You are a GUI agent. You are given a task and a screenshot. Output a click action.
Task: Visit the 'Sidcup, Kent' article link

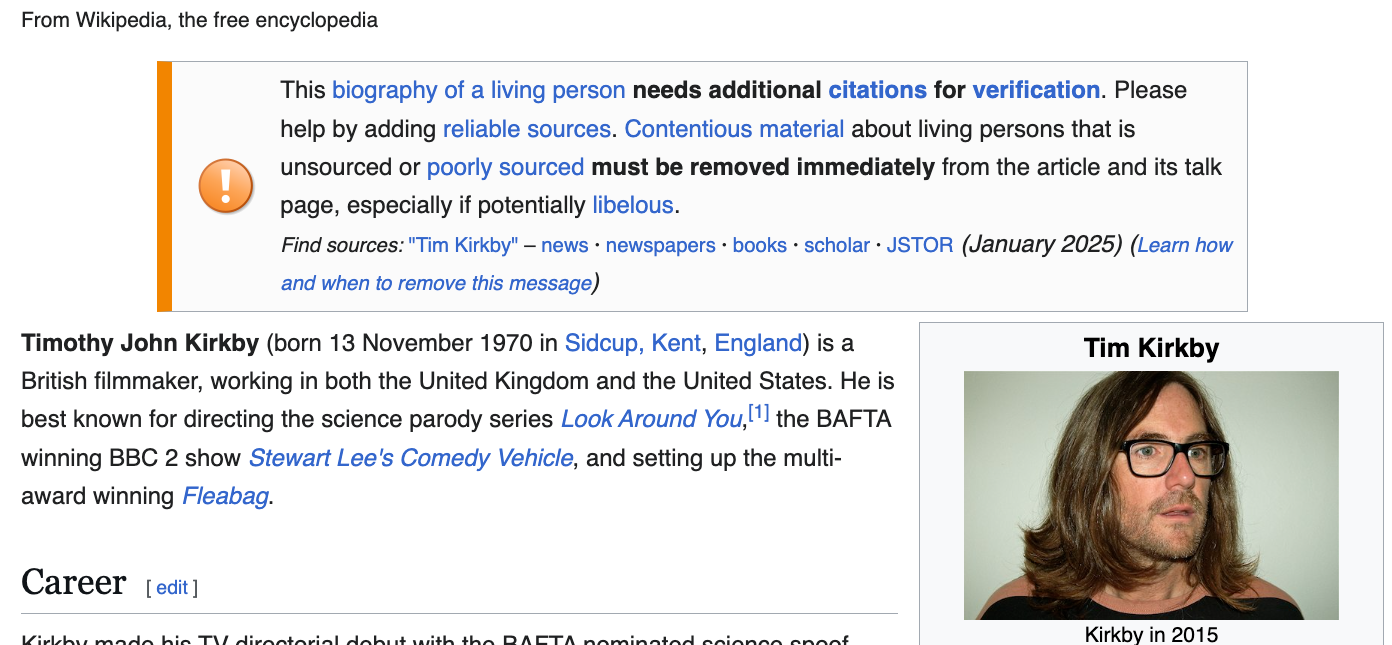(x=632, y=343)
